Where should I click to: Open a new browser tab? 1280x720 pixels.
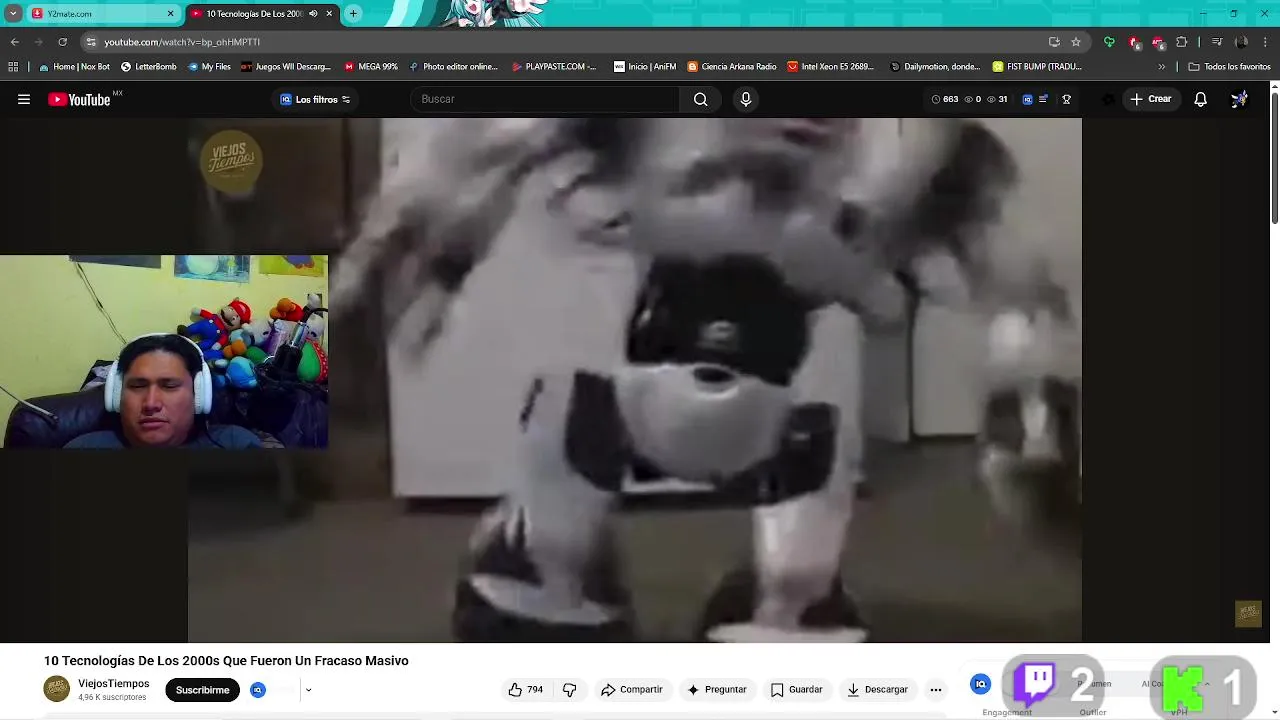click(x=353, y=14)
